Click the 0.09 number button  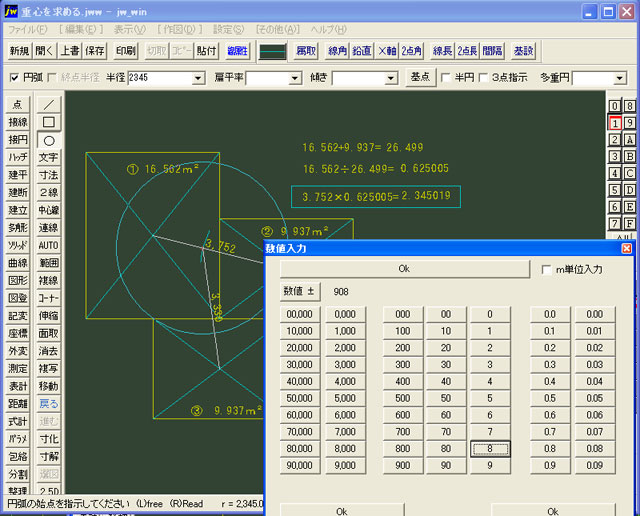[595, 465]
